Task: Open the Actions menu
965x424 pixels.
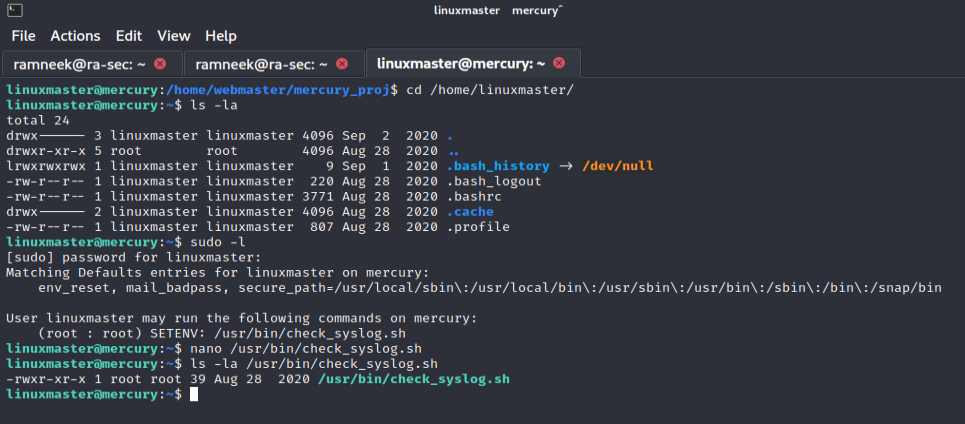Action: pos(75,36)
